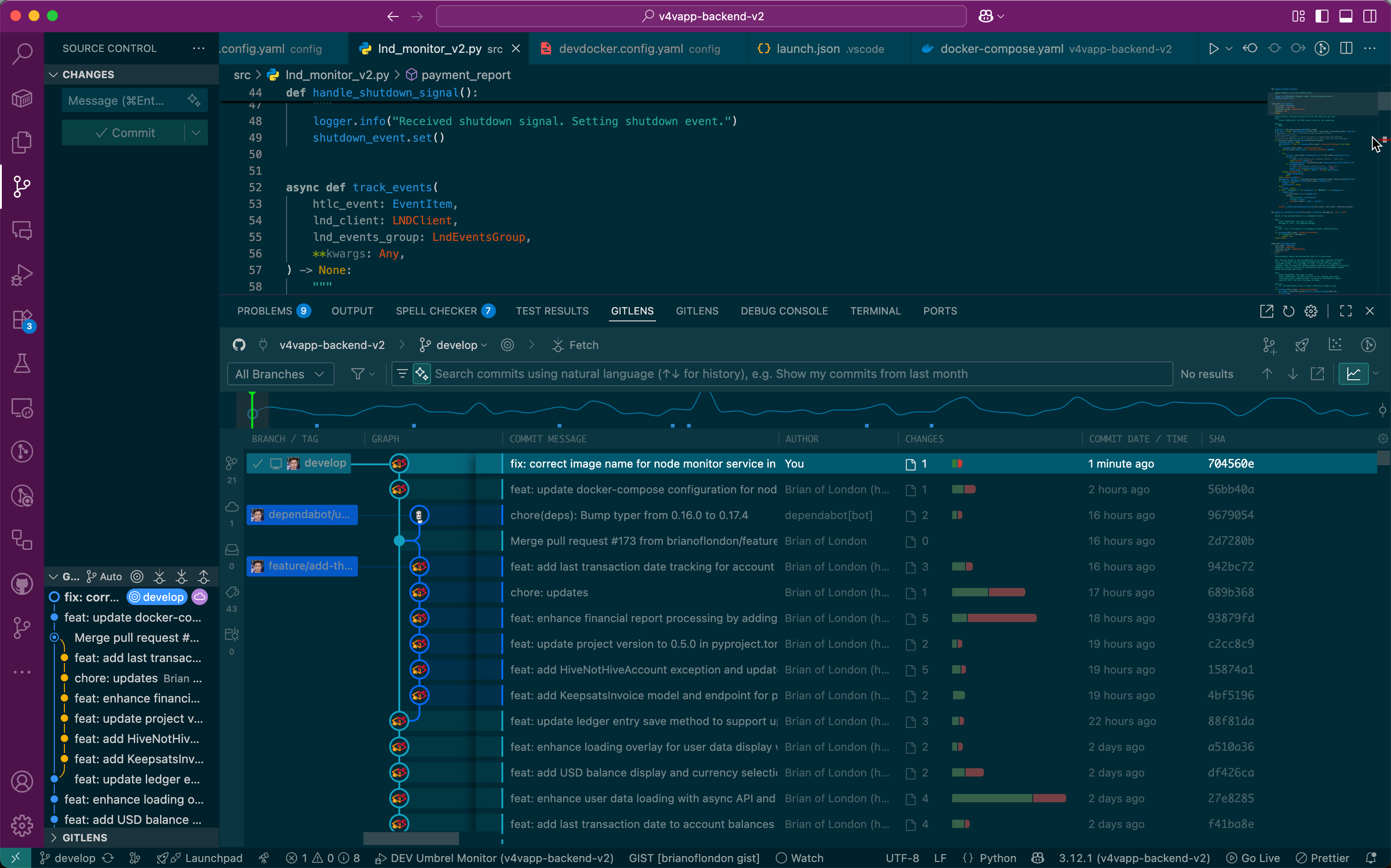Open the launch.json editor tab

click(807, 49)
